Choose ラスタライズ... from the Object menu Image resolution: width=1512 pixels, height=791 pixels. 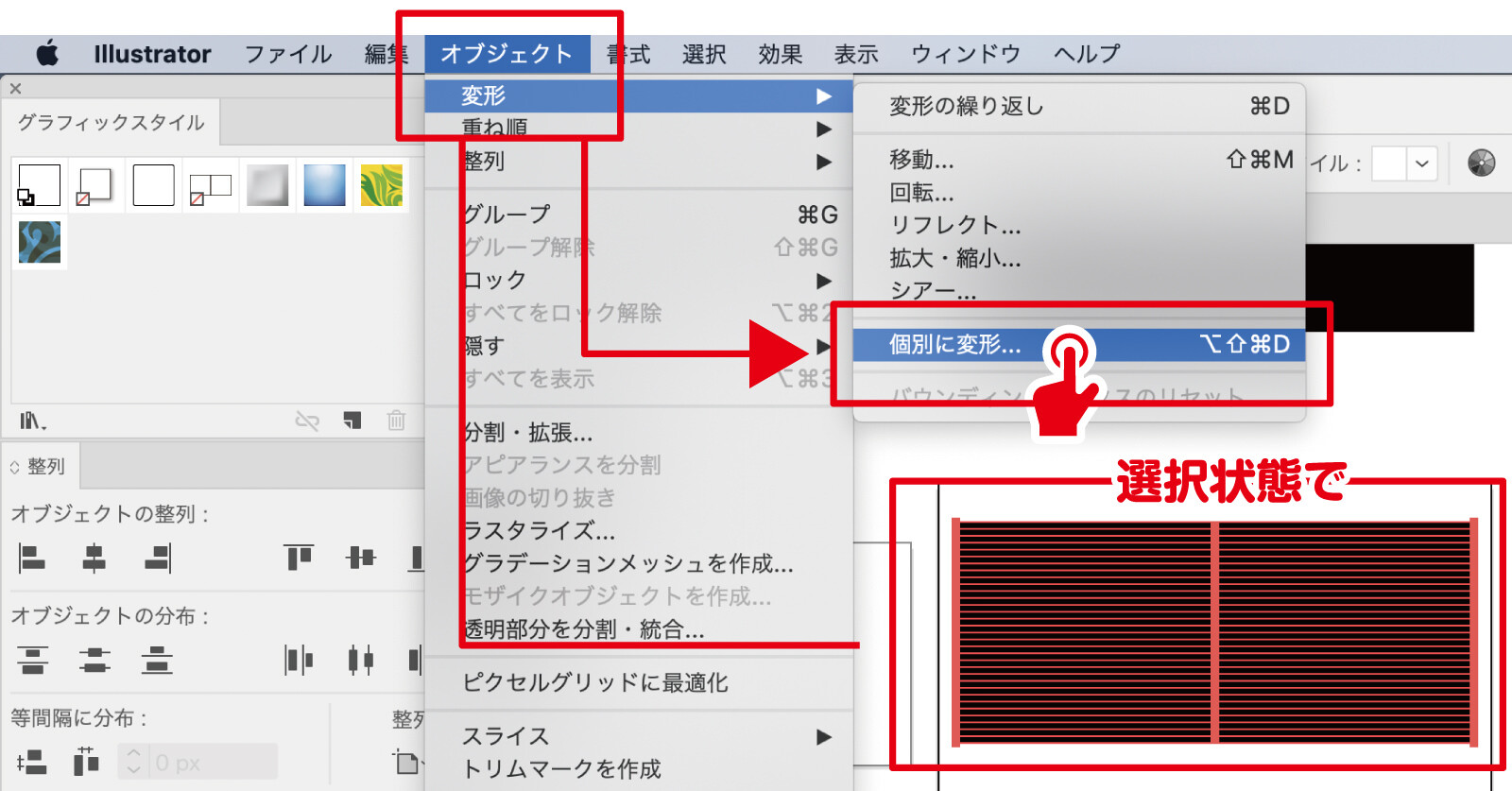click(x=539, y=531)
